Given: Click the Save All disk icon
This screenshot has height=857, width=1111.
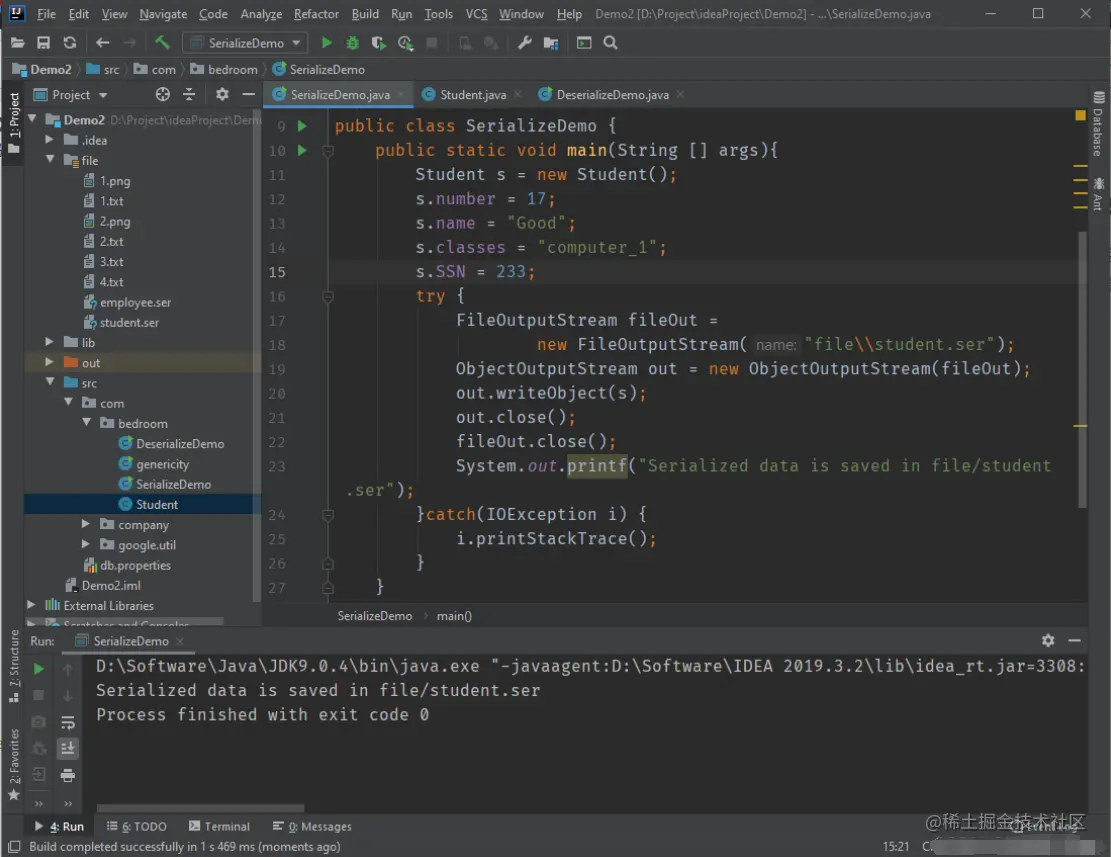Looking at the screenshot, I should (43, 43).
